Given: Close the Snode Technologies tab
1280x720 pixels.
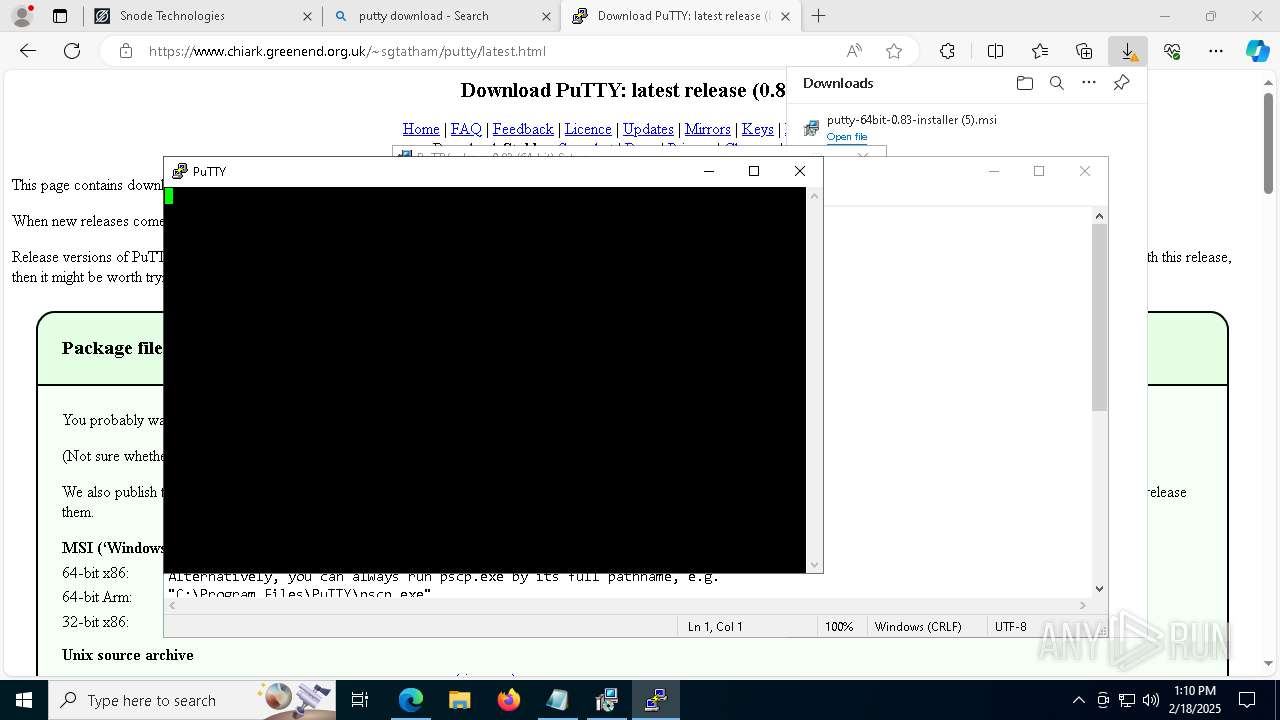Looking at the screenshot, I should (307, 16).
